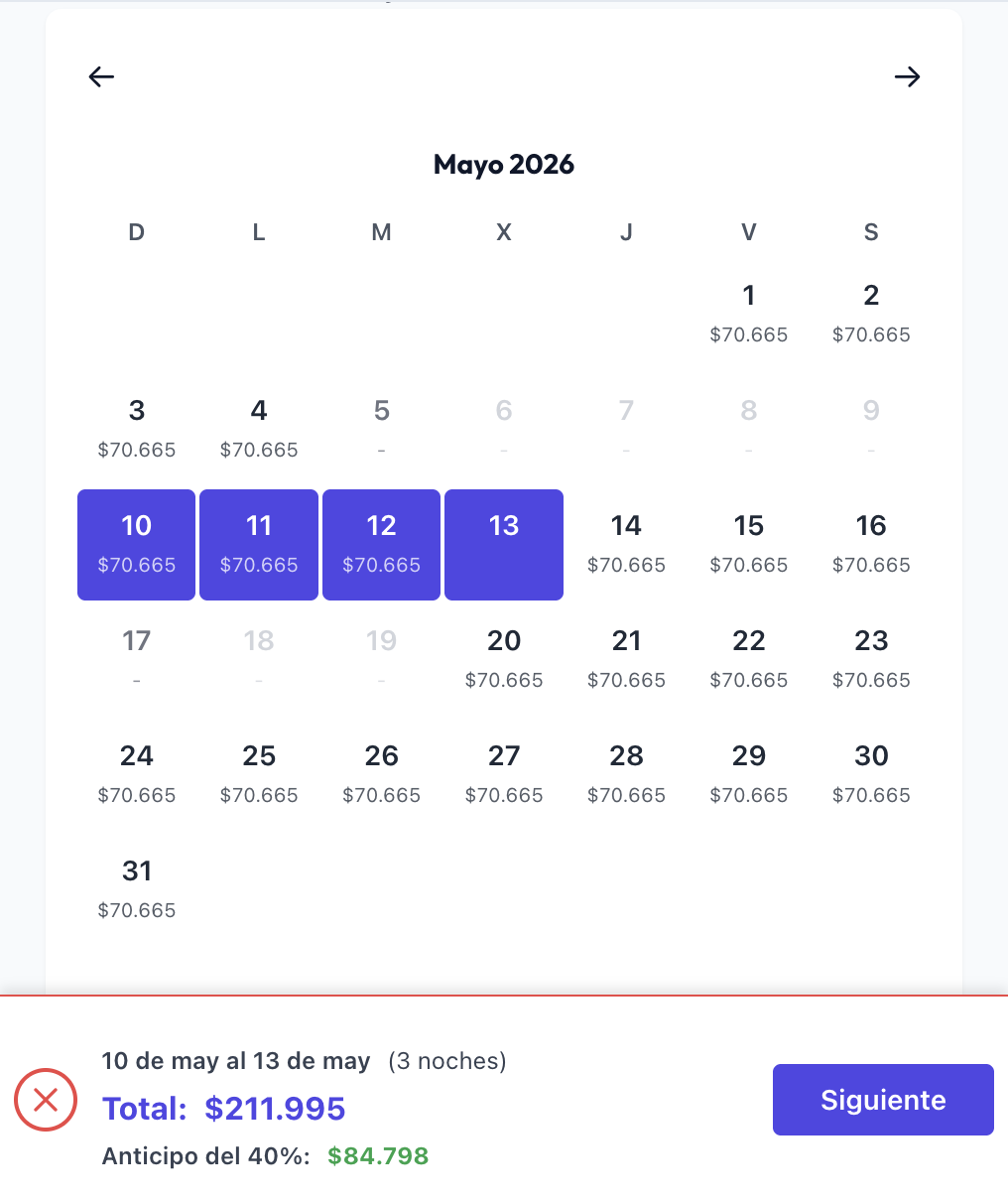Select highlighted day 12
This screenshot has height=1201, width=1008.
pyautogui.click(x=382, y=544)
